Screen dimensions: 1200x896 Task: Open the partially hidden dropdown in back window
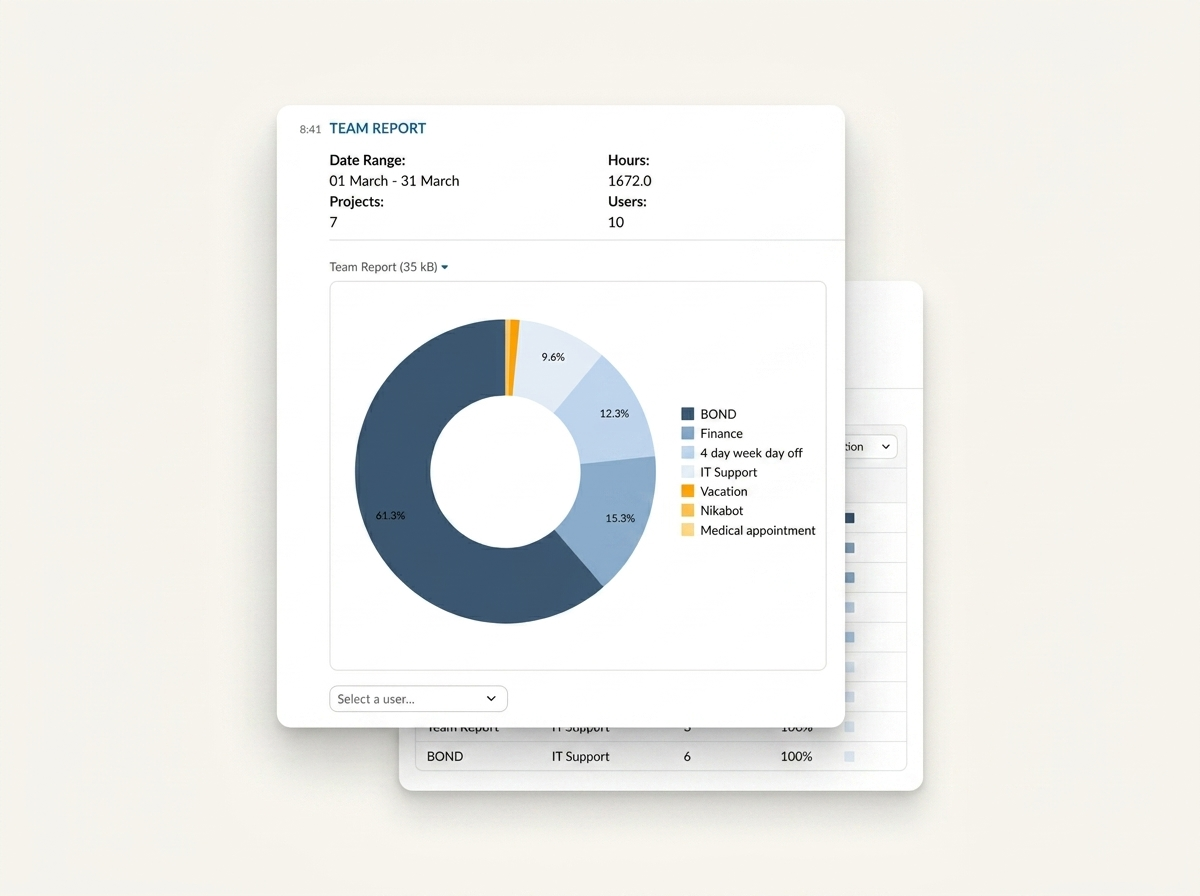[x=871, y=447]
